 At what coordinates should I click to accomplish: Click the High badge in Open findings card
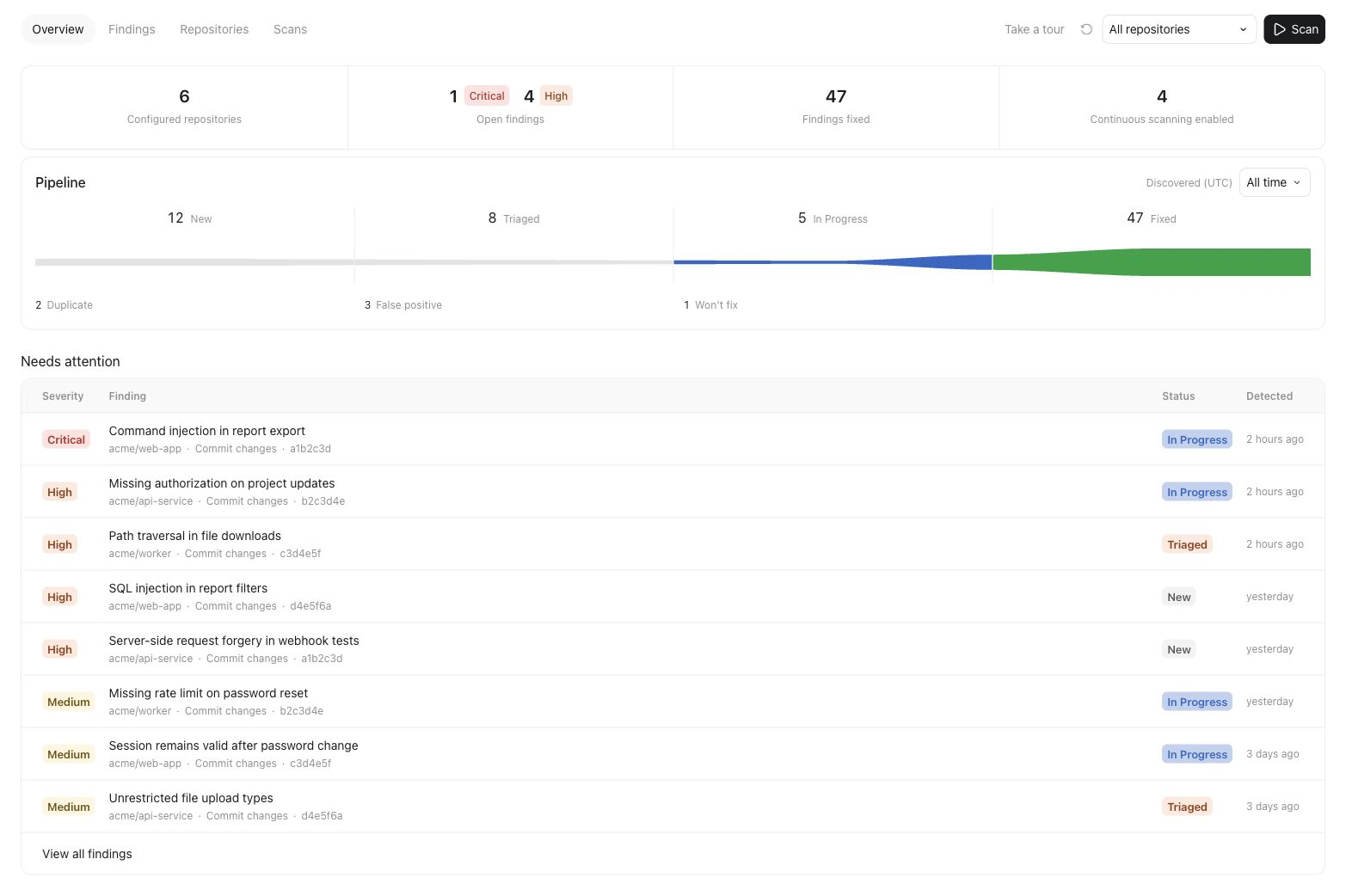tap(556, 95)
